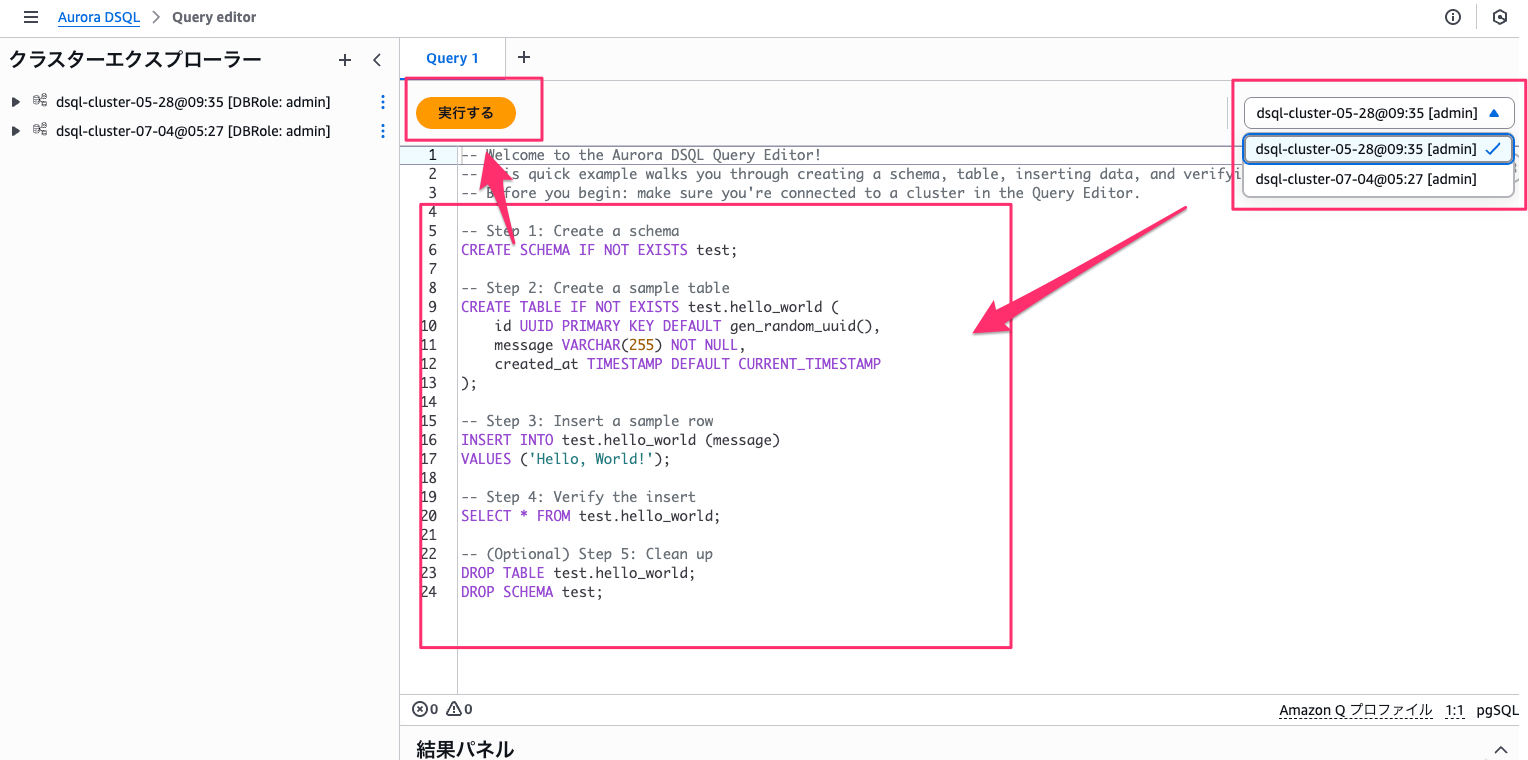Add a new query tab

524,58
